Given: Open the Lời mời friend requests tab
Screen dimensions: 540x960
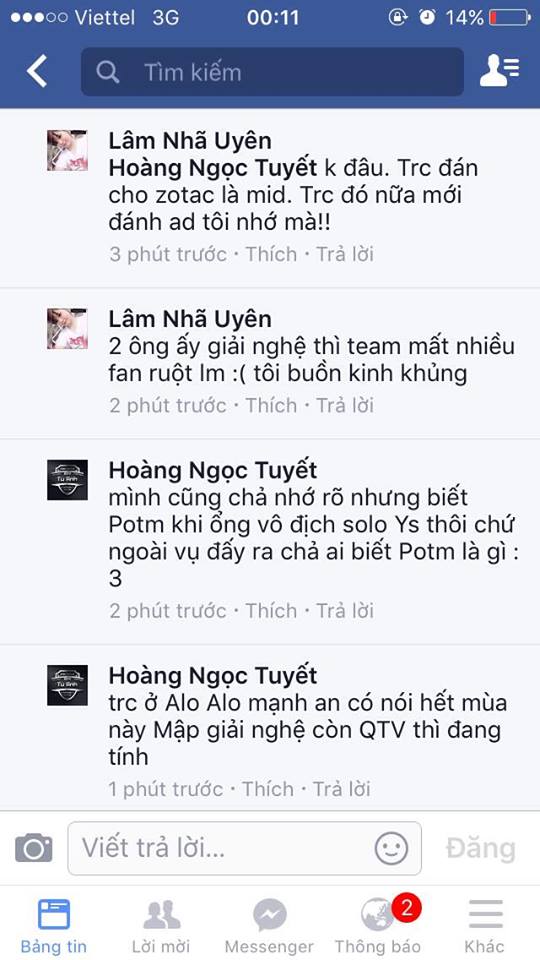Looking at the screenshot, I should [162, 925].
